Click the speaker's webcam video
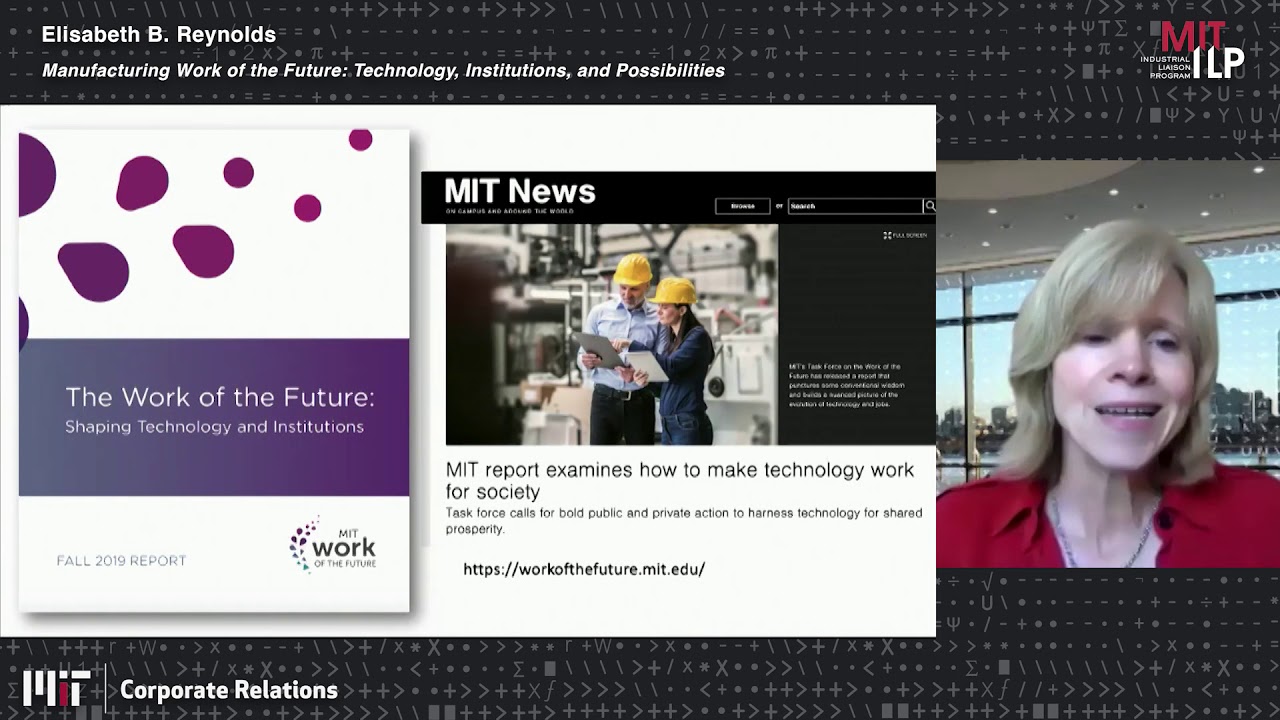1280x720 pixels. pyautogui.click(x=1108, y=364)
